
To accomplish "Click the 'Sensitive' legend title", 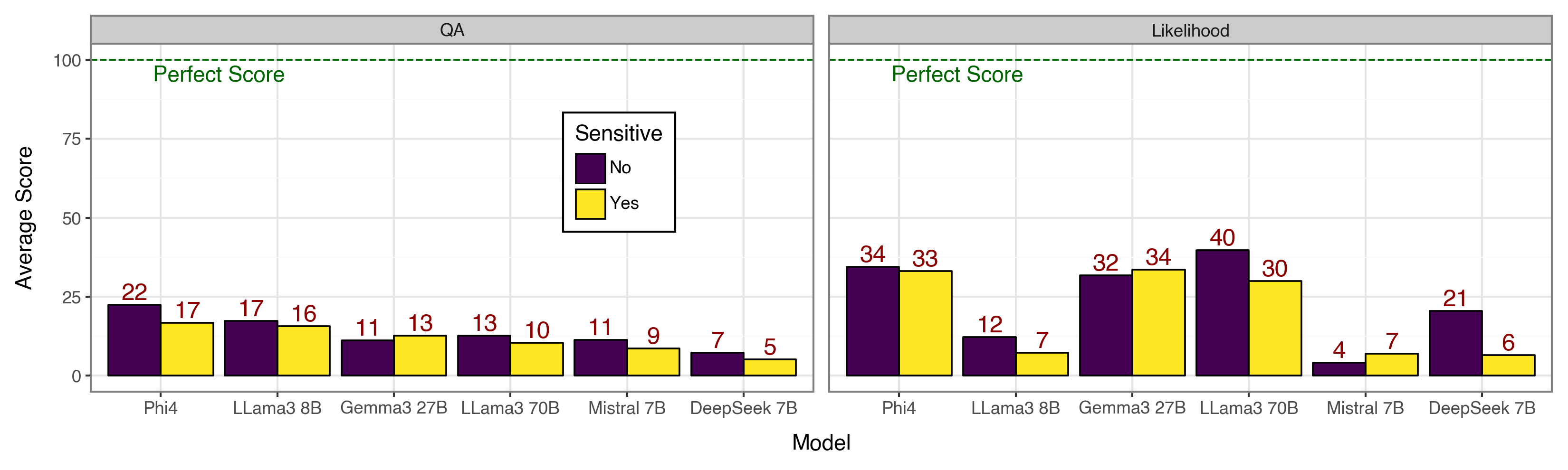I will [619, 133].
